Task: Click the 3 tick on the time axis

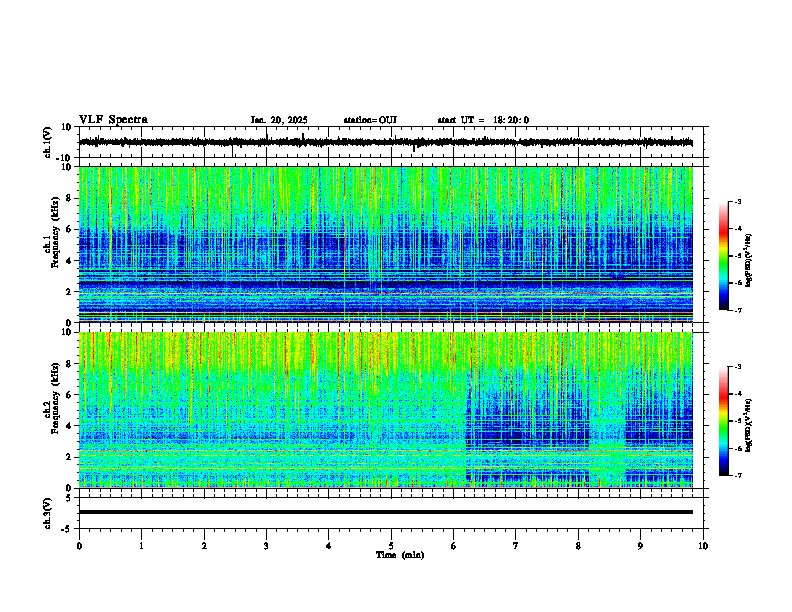Action: [x=266, y=546]
